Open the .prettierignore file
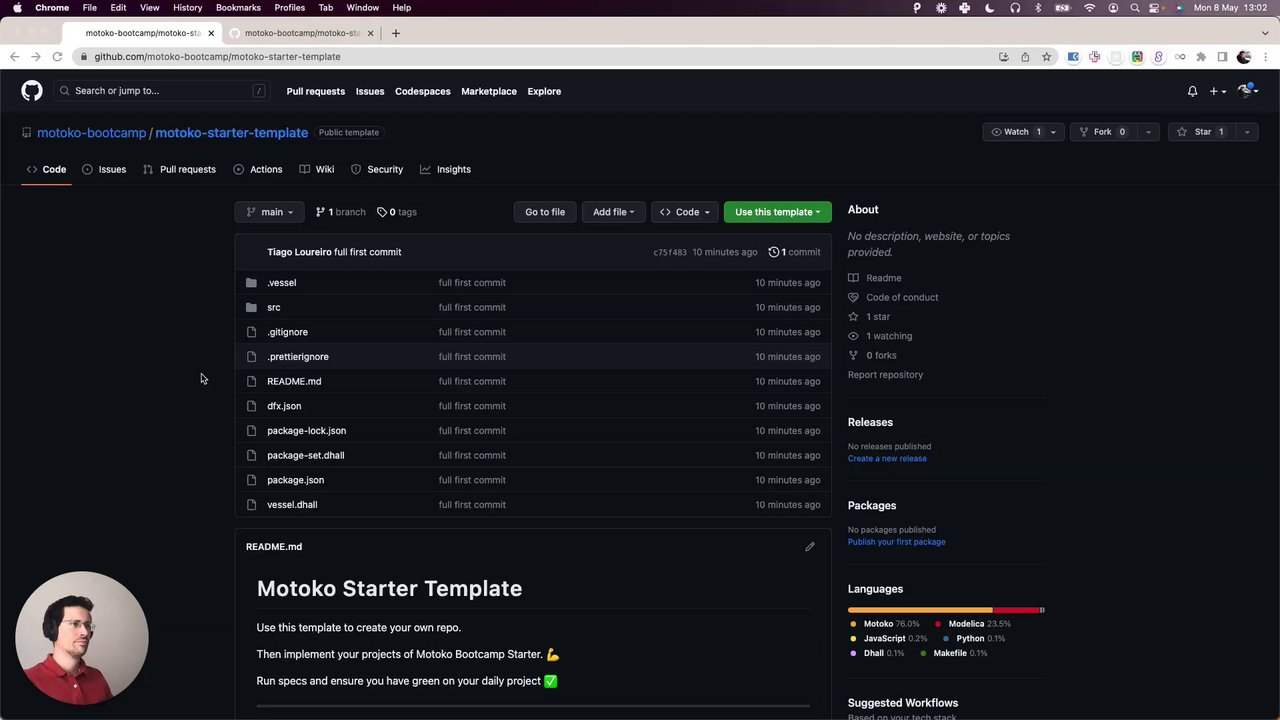The image size is (1280, 720). tap(298, 357)
